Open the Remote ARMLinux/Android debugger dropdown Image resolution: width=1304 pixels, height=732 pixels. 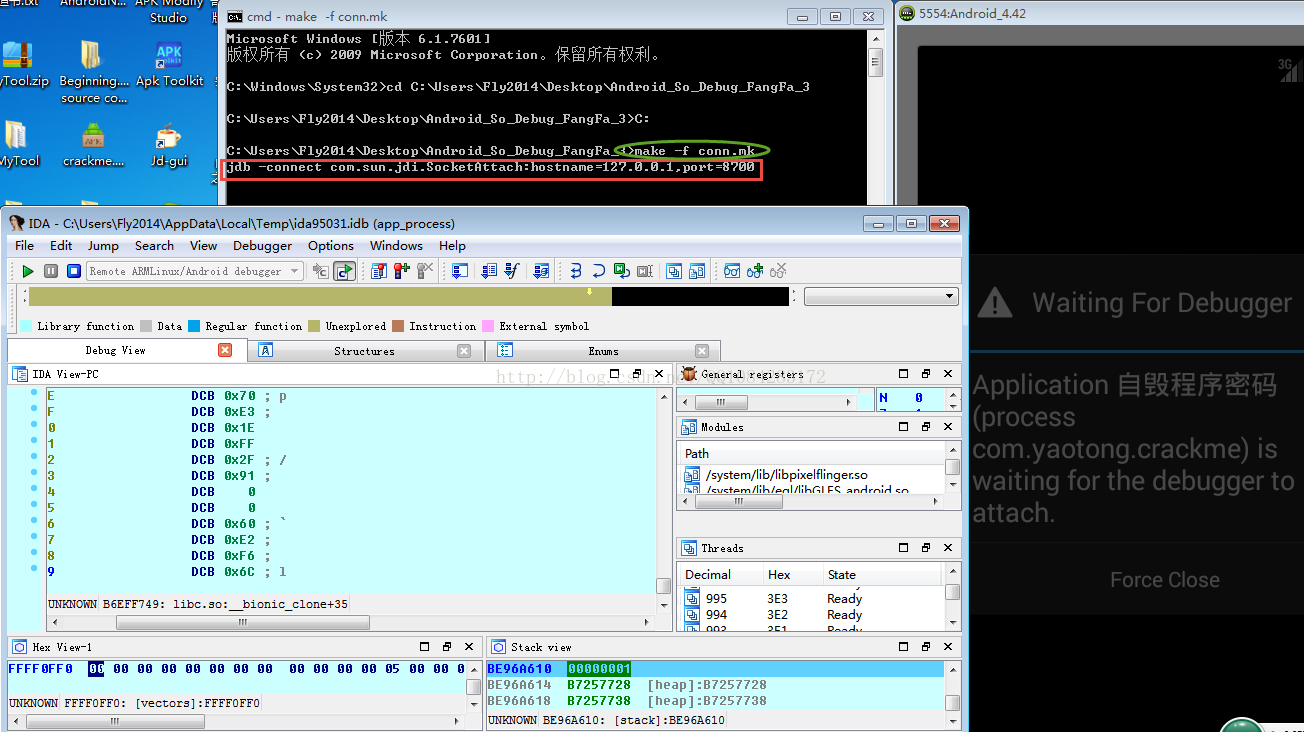194,271
